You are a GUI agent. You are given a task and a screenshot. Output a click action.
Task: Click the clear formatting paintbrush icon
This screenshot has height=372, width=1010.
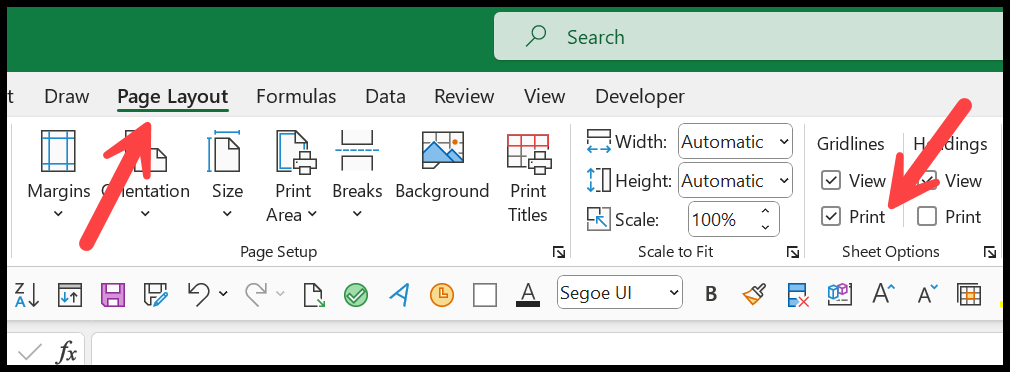pyautogui.click(x=754, y=295)
